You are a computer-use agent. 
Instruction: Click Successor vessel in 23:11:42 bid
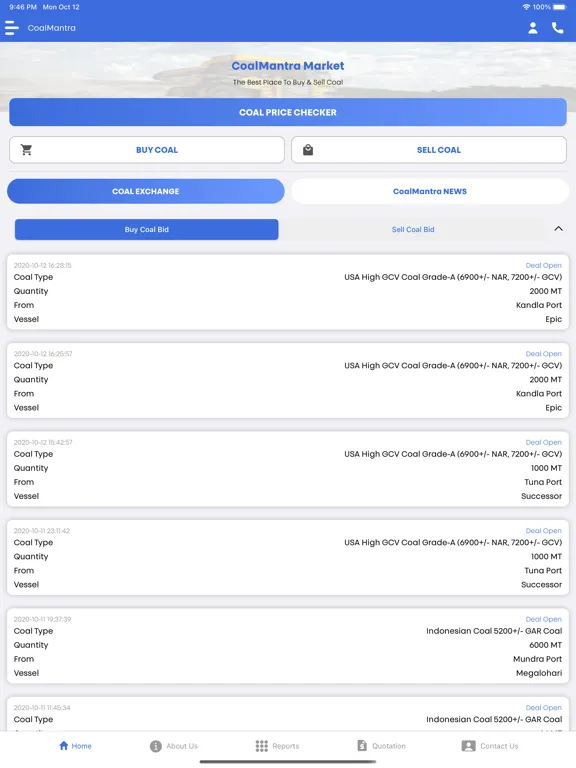(541, 584)
